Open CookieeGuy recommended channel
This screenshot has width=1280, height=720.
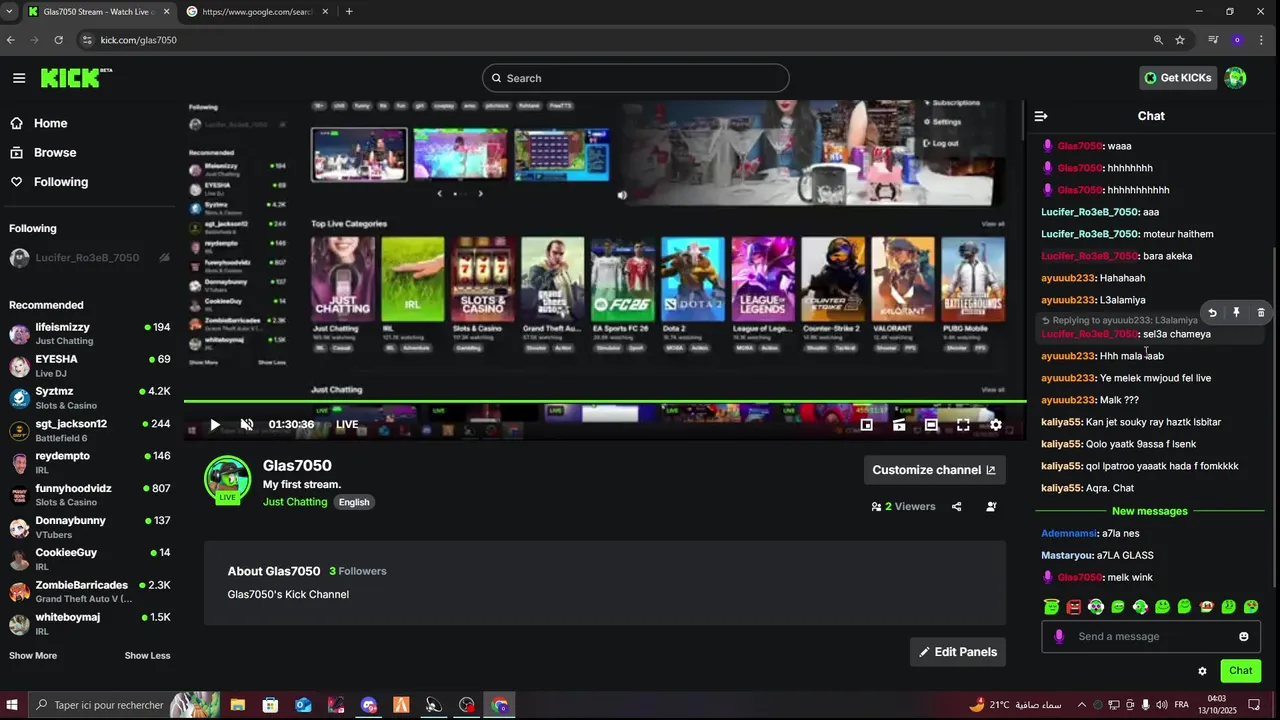click(x=90, y=560)
